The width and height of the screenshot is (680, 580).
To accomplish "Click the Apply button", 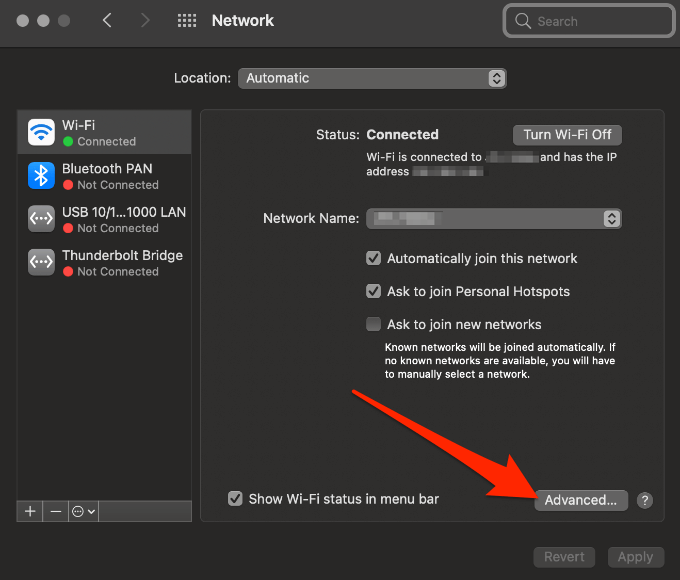I will pos(635,557).
